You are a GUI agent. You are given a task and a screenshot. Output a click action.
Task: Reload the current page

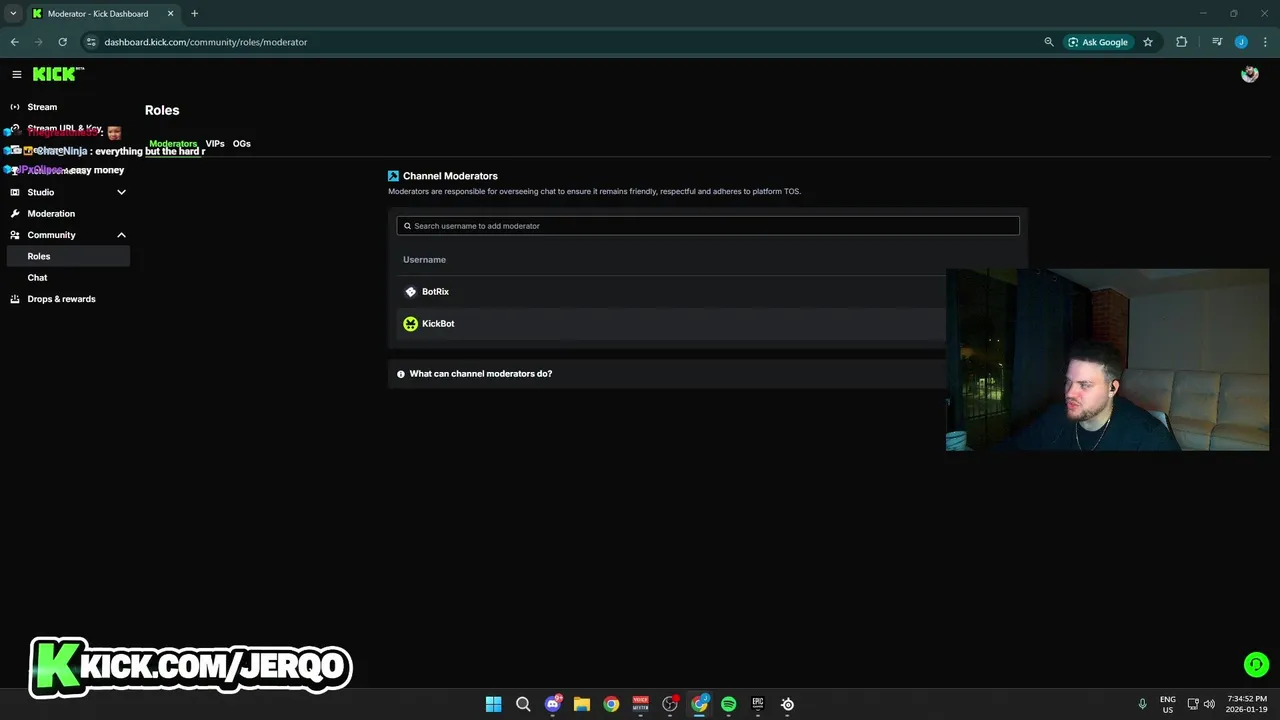[x=62, y=42]
